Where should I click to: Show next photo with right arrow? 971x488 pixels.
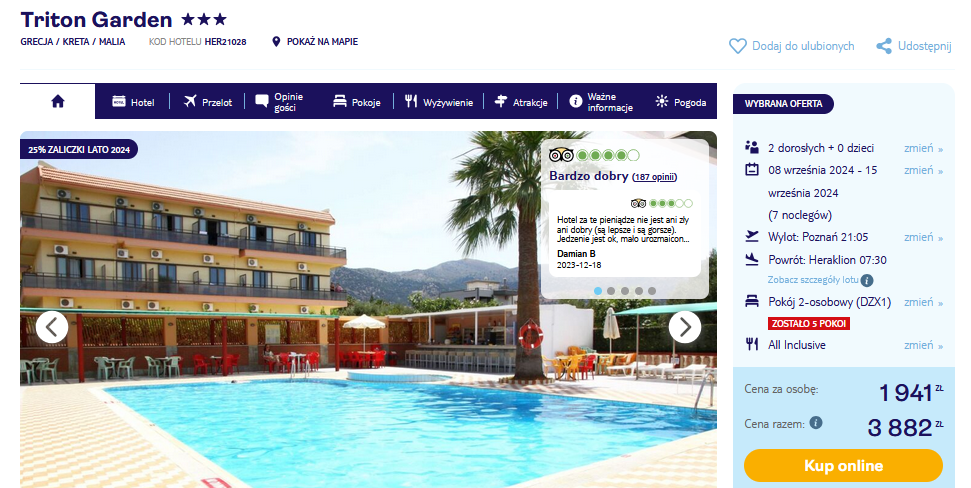pos(685,327)
